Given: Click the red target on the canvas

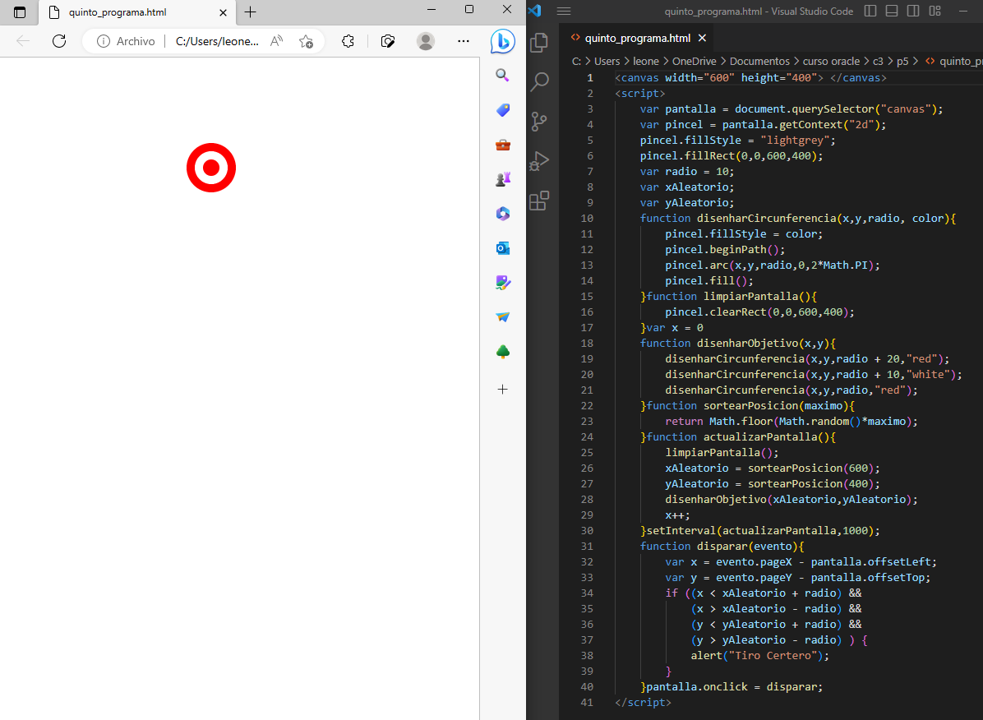Looking at the screenshot, I should click(x=211, y=167).
